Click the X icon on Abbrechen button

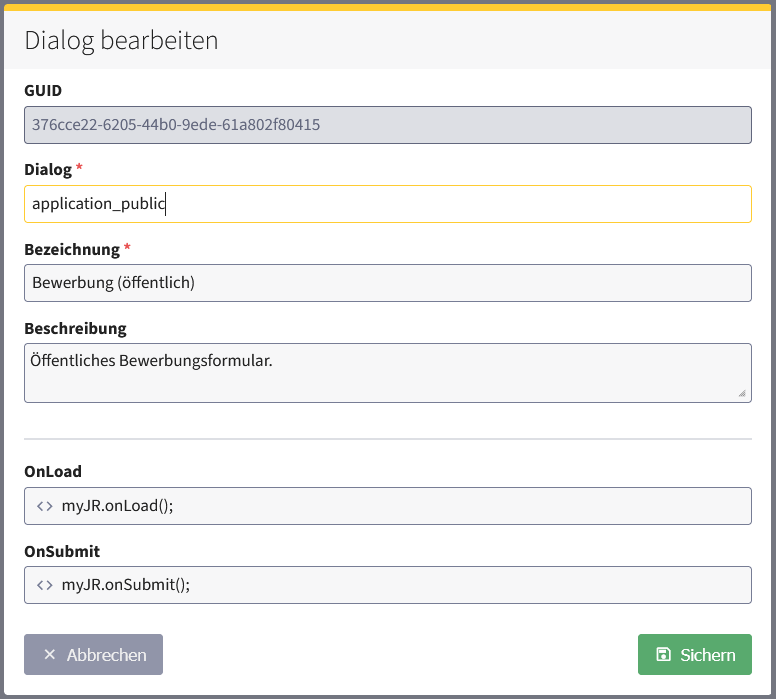pyautogui.click(x=50, y=655)
